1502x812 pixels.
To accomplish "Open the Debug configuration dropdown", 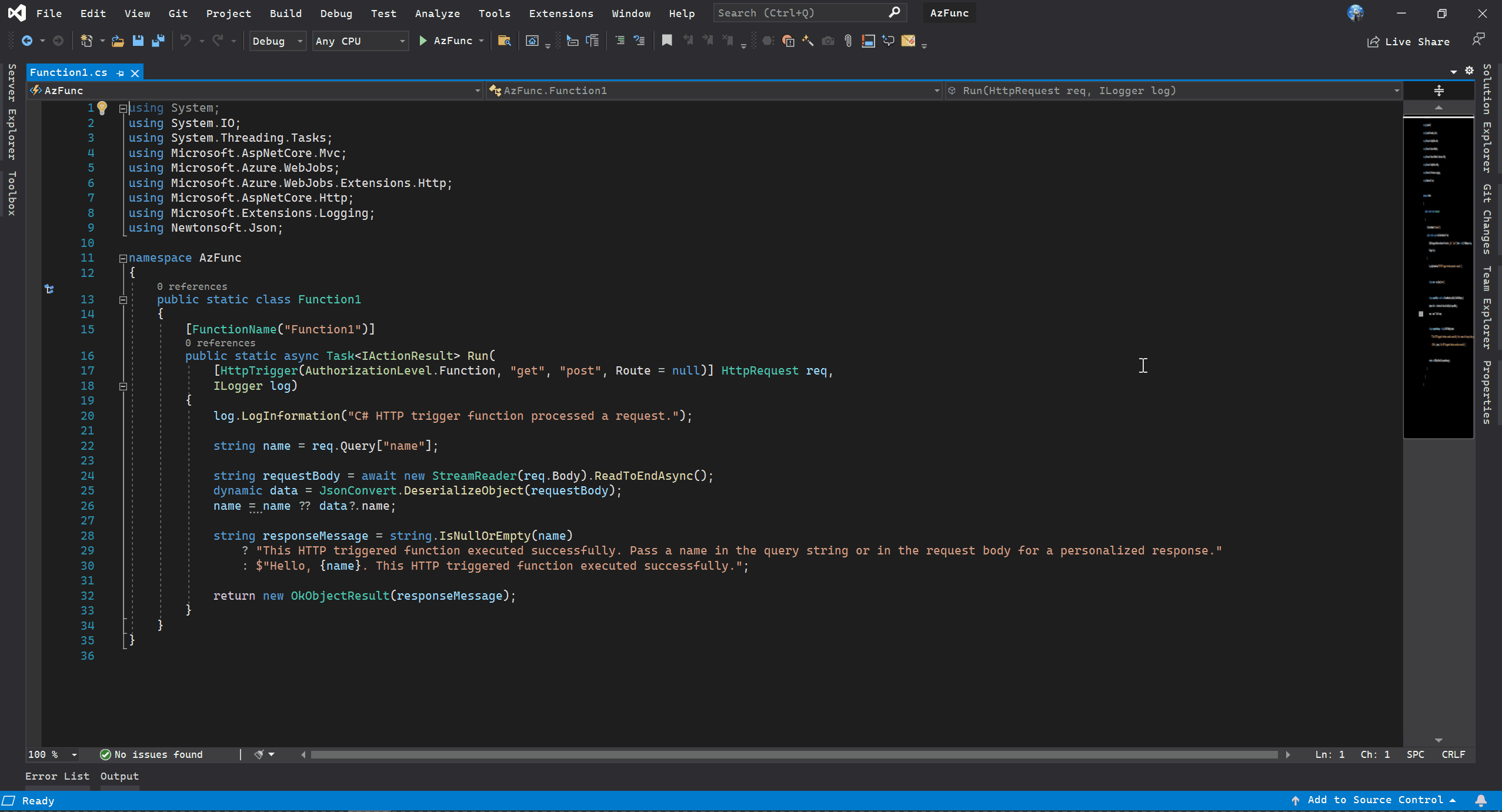I will (x=278, y=41).
